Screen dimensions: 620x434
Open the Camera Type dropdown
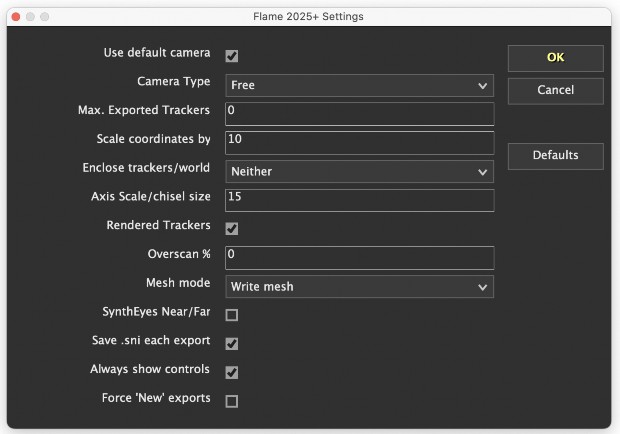pyautogui.click(x=359, y=85)
